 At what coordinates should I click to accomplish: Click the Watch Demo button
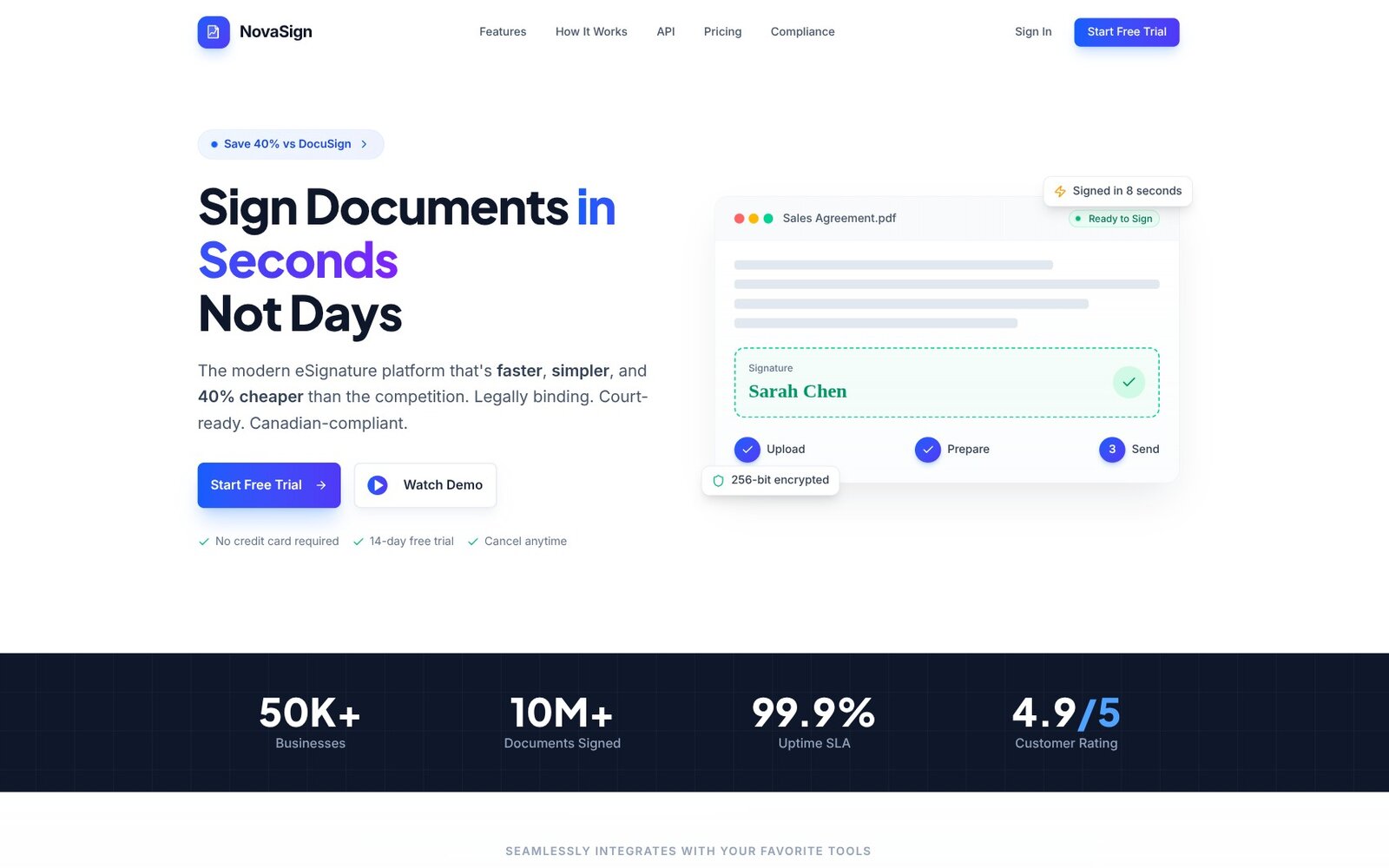(425, 485)
